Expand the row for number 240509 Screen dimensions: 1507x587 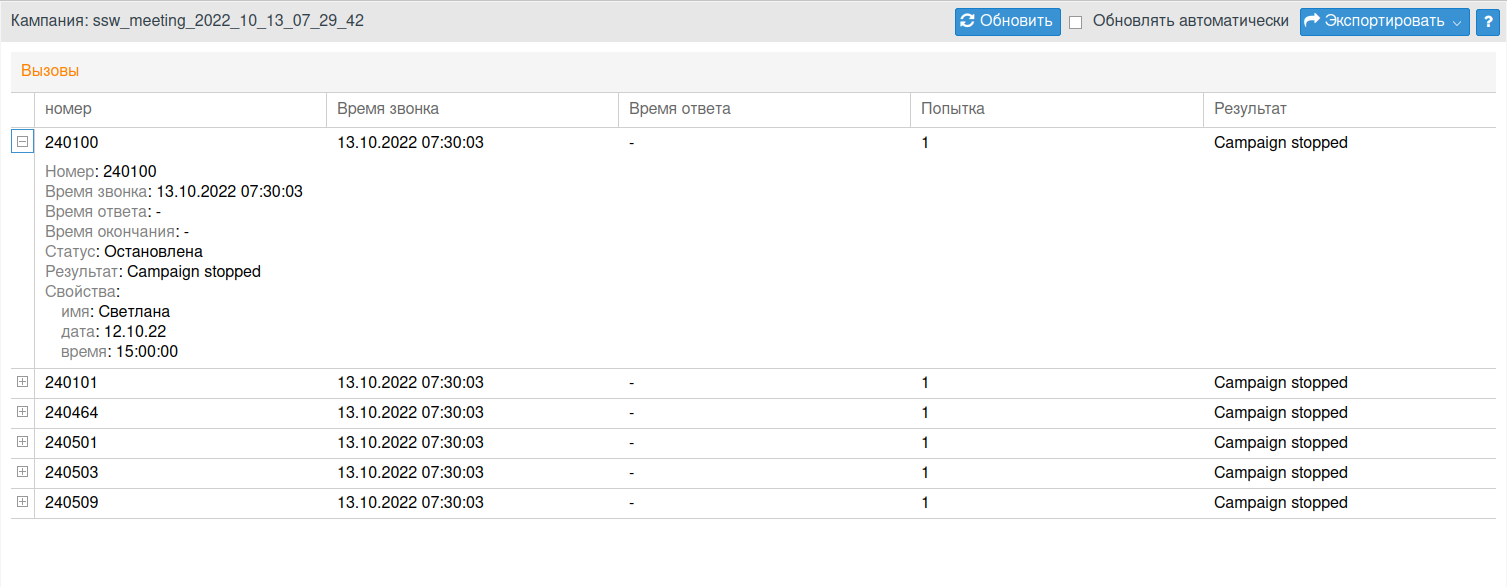23,502
